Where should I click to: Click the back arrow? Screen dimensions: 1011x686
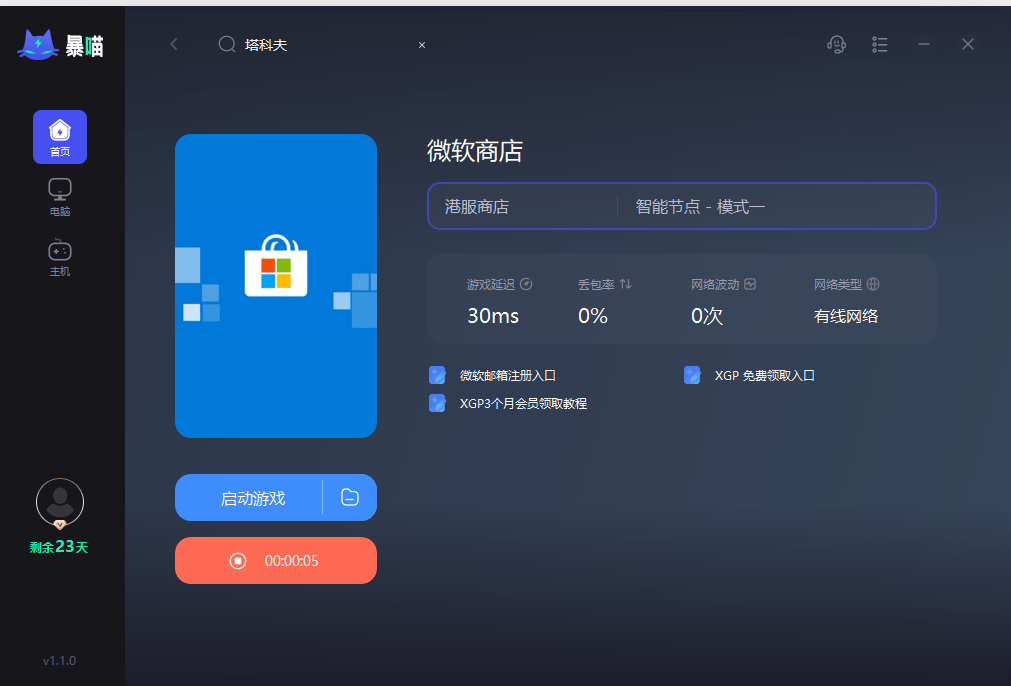pos(173,44)
